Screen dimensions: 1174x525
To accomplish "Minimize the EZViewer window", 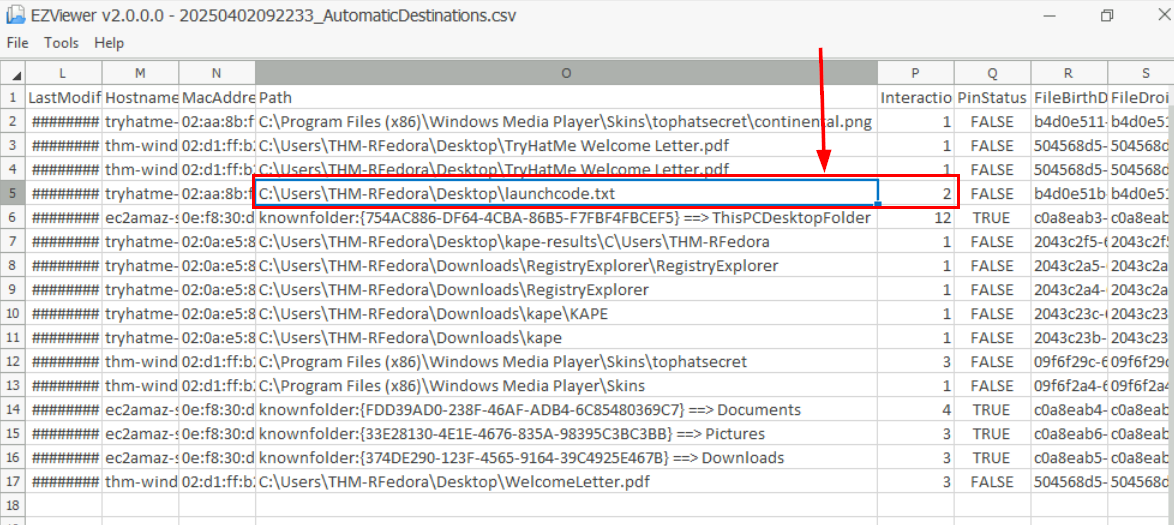I will 1046,16.
